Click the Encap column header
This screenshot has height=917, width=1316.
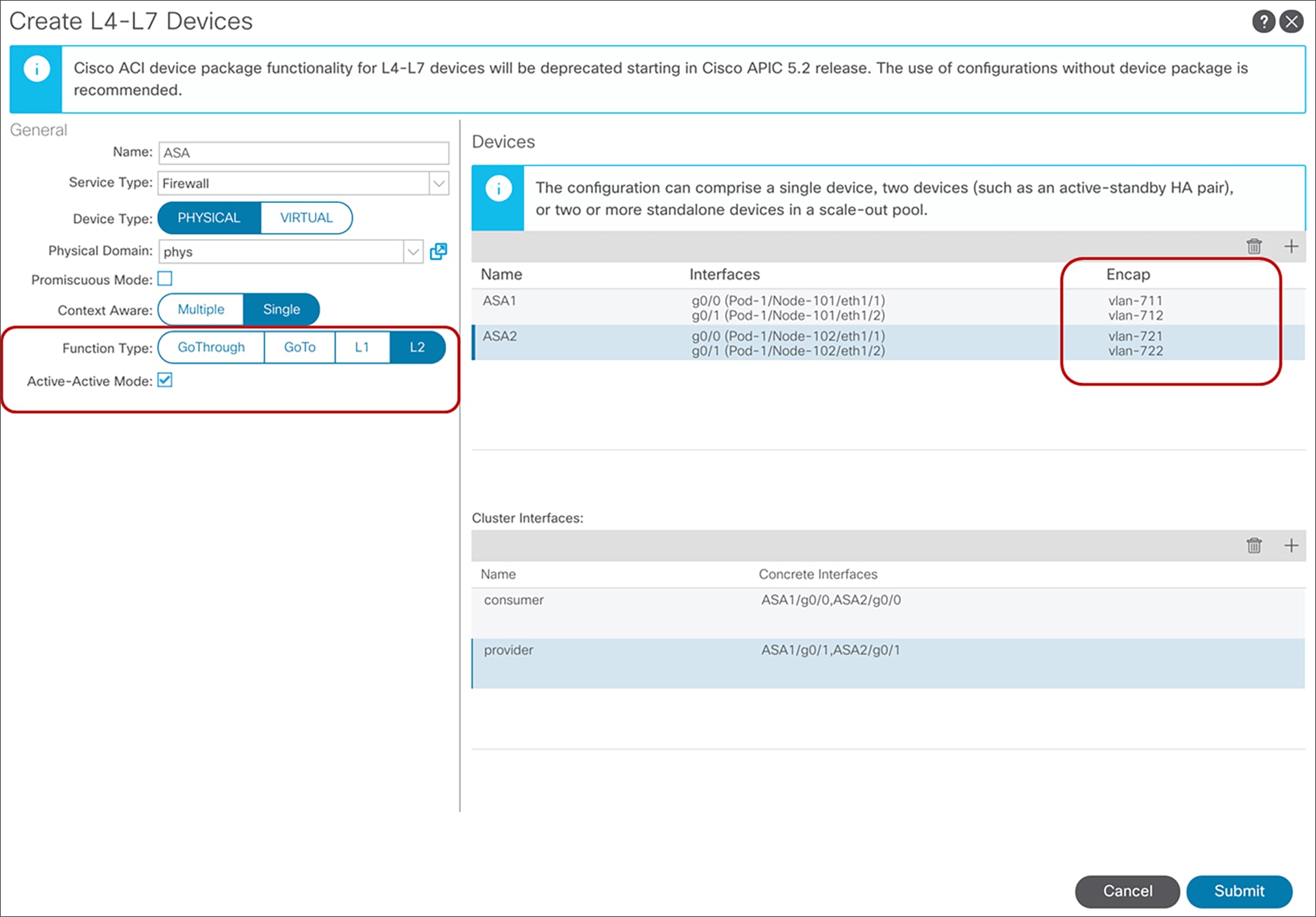[x=1128, y=275]
